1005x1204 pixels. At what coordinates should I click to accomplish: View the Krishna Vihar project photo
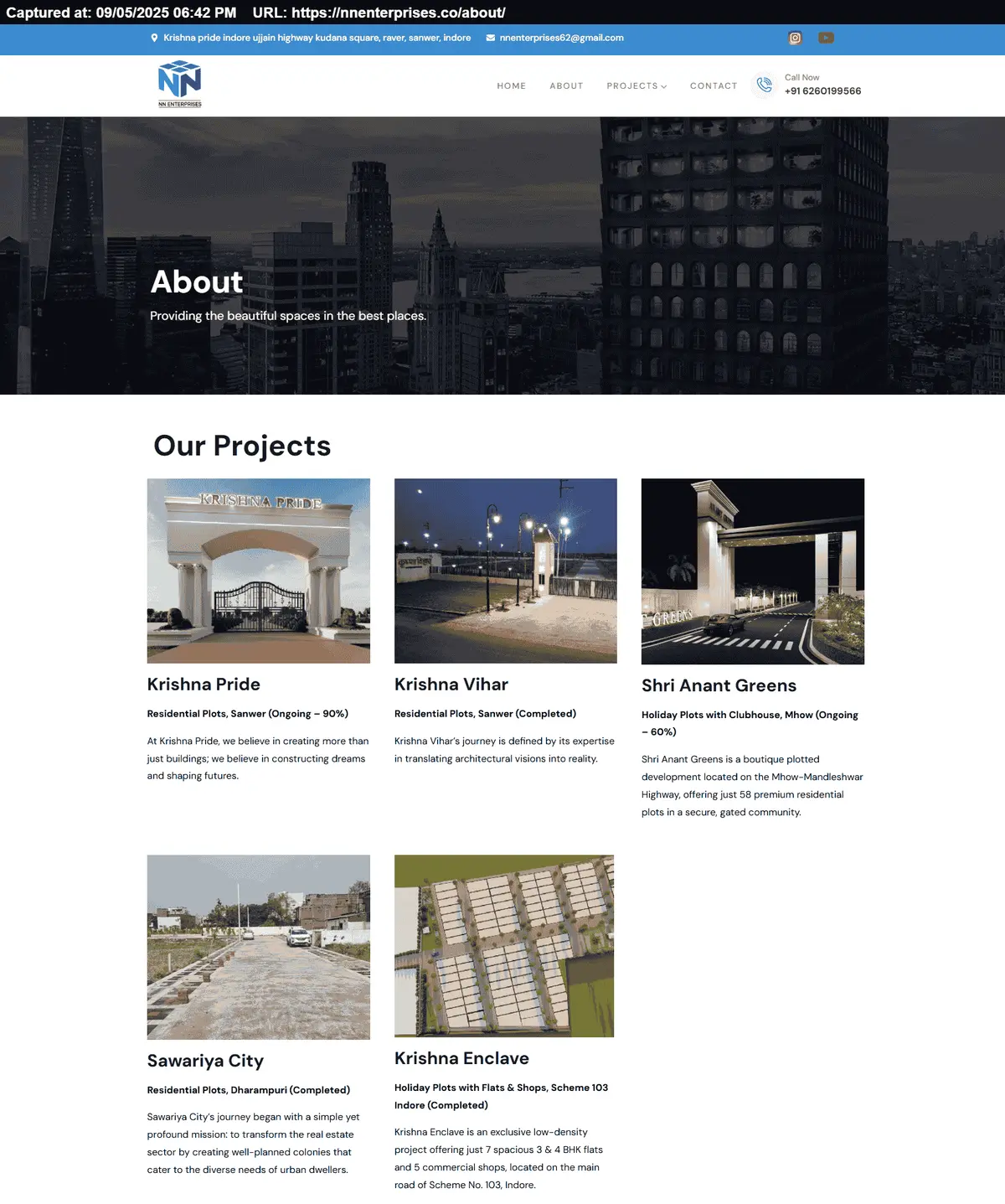[x=505, y=571]
